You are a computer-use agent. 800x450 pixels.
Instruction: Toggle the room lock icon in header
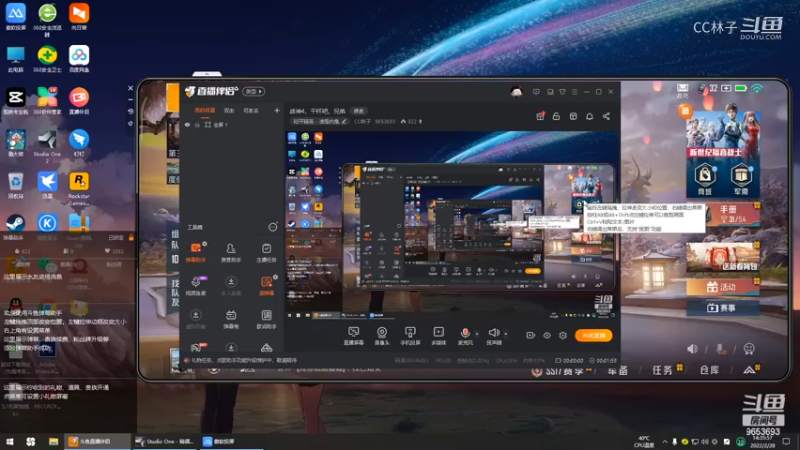pos(556,116)
